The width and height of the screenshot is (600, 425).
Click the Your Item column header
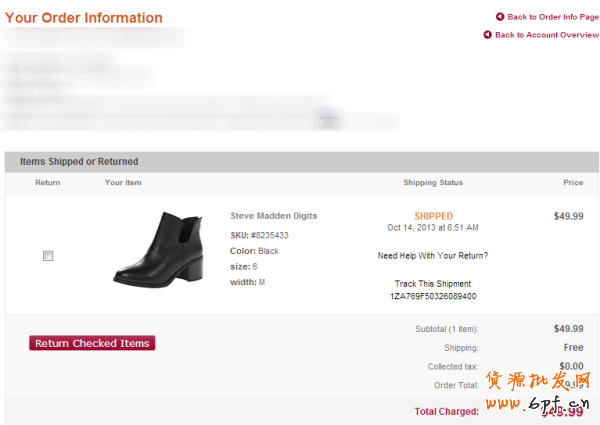point(123,182)
